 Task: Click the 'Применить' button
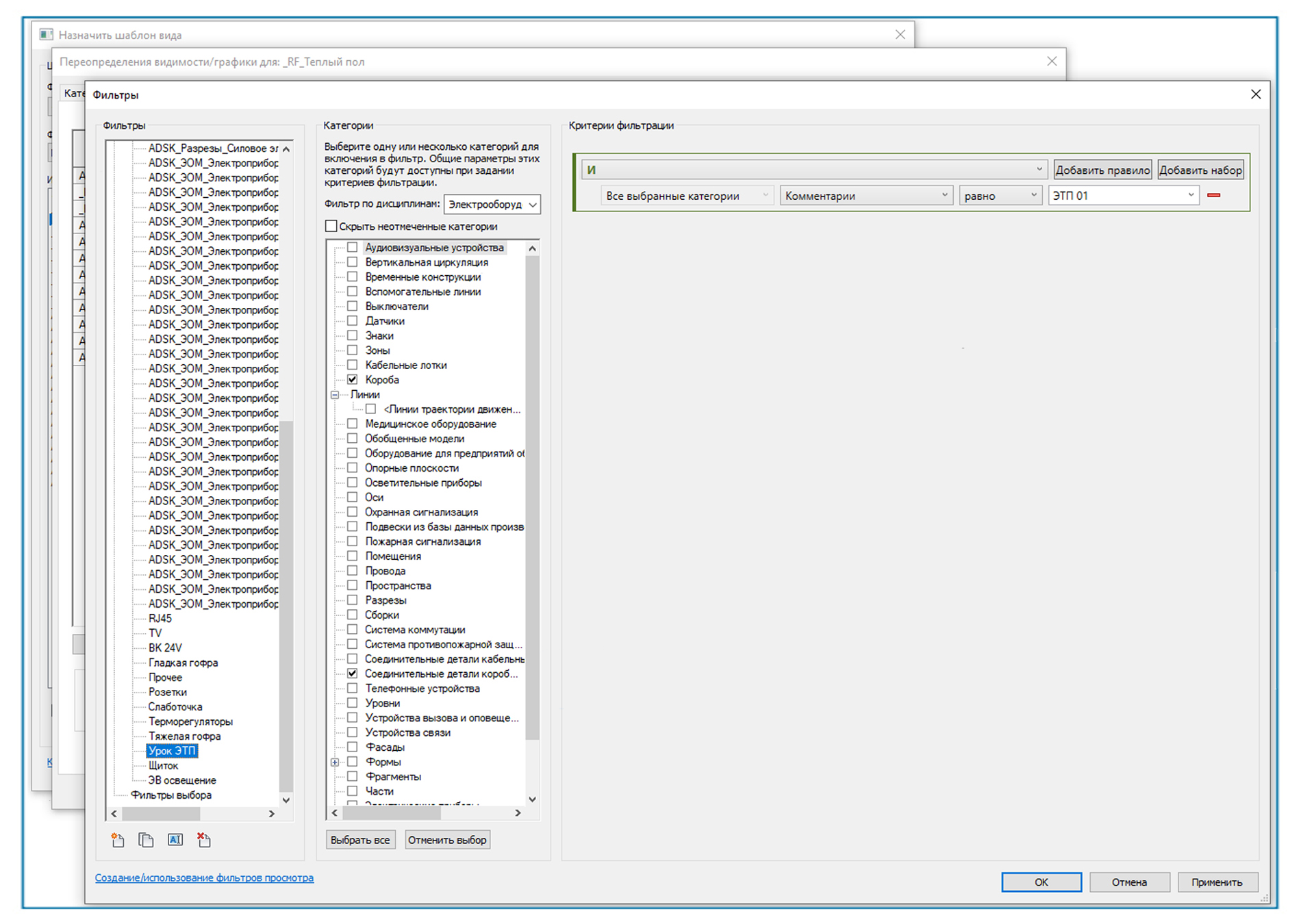click(1217, 882)
